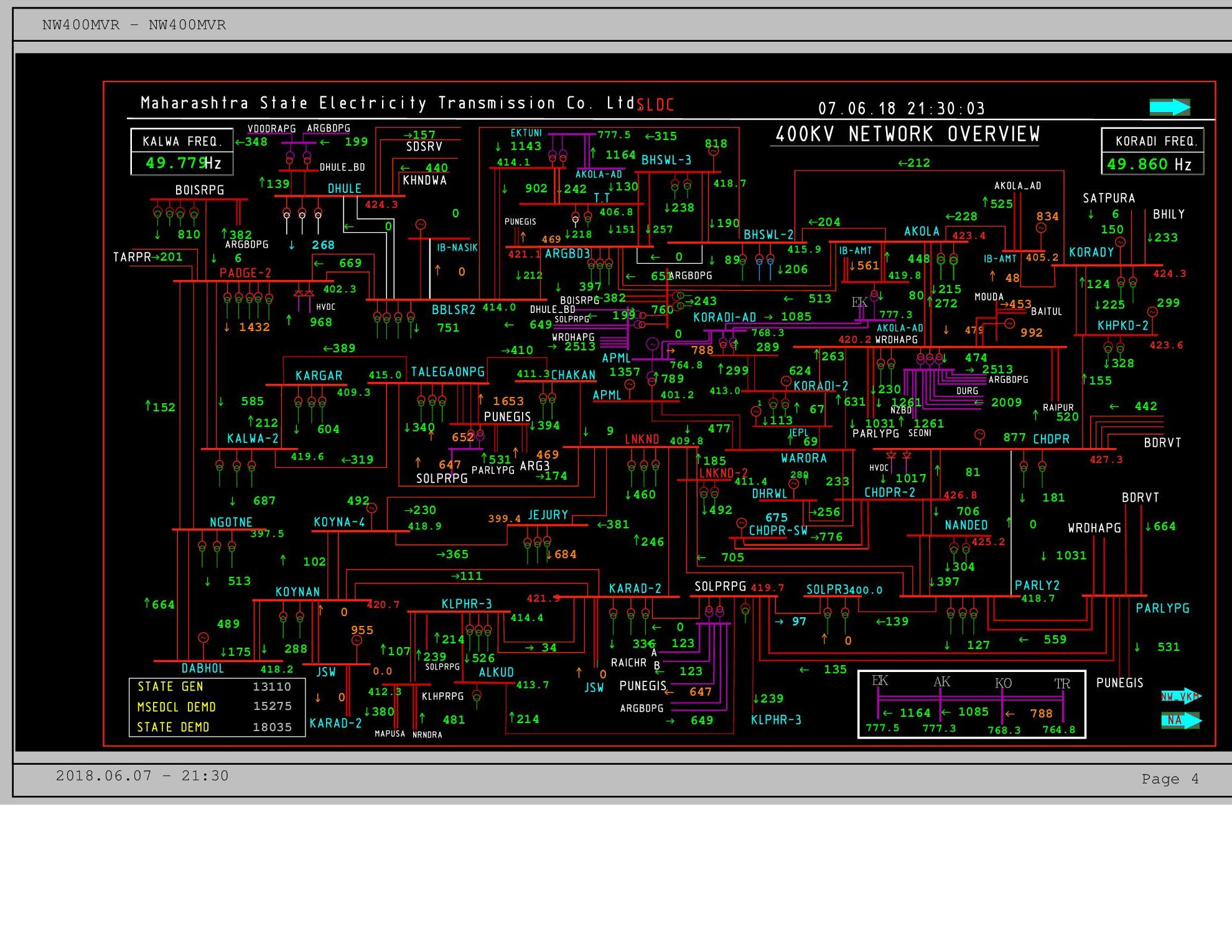
Task: Select the generator symbol showing 818 at BHSWL-3
Action: tap(714, 151)
